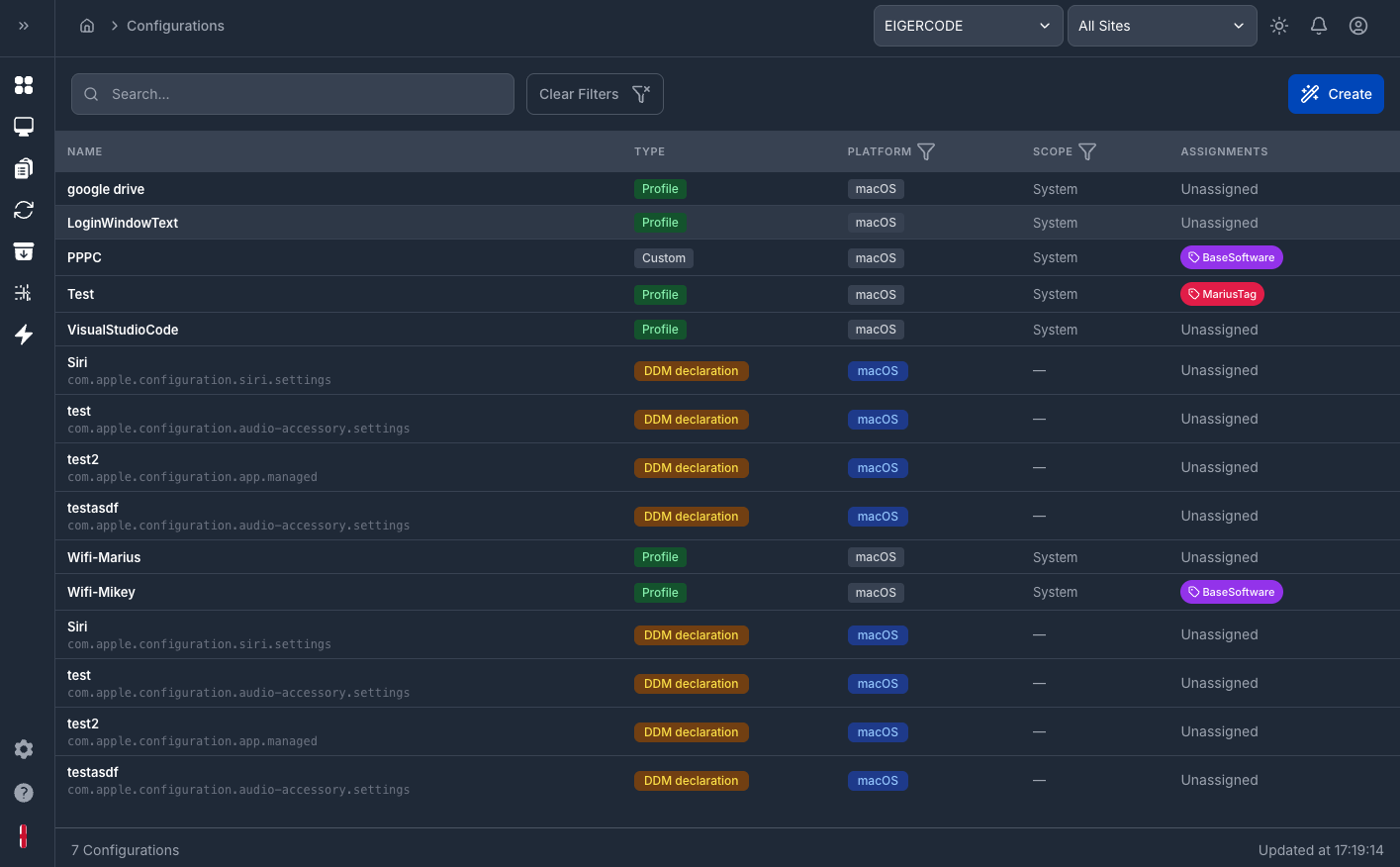Open the EIGERCODE tenant dropdown
The width and height of the screenshot is (1400, 867).
[968, 26]
